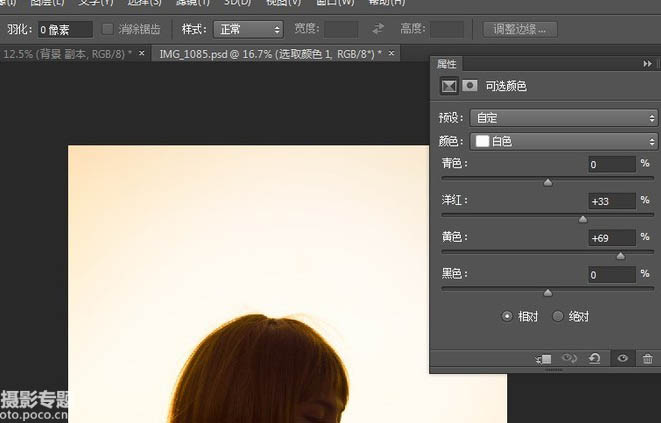This screenshot has height=423, width=661.
Task: Open the 颜色 colors dropdown showing 白色
Action: (563, 141)
